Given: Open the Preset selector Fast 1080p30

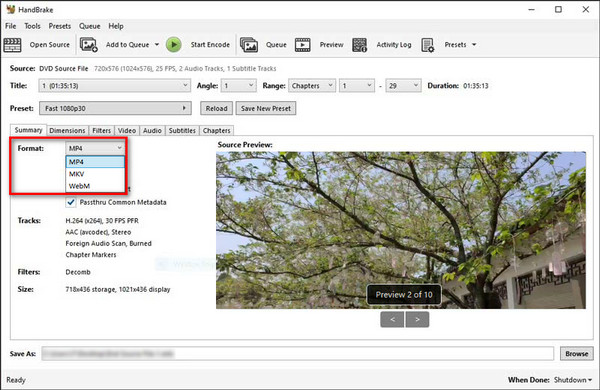Looking at the screenshot, I should [115, 108].
